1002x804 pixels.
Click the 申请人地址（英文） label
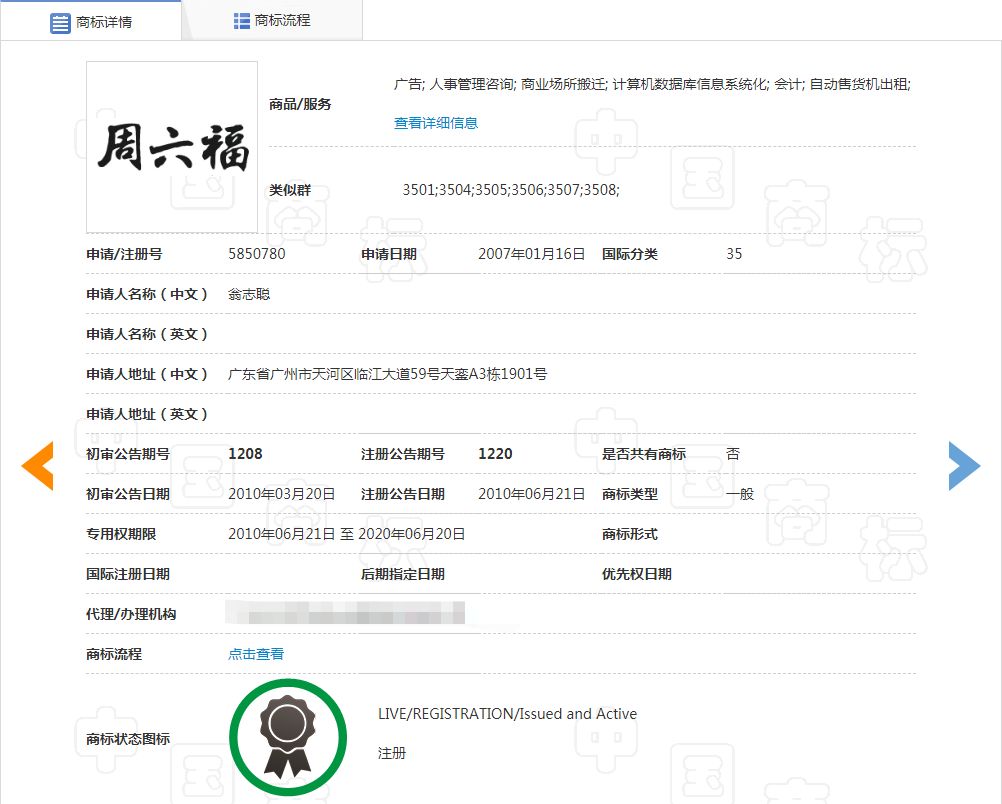[x=147, y=414]
